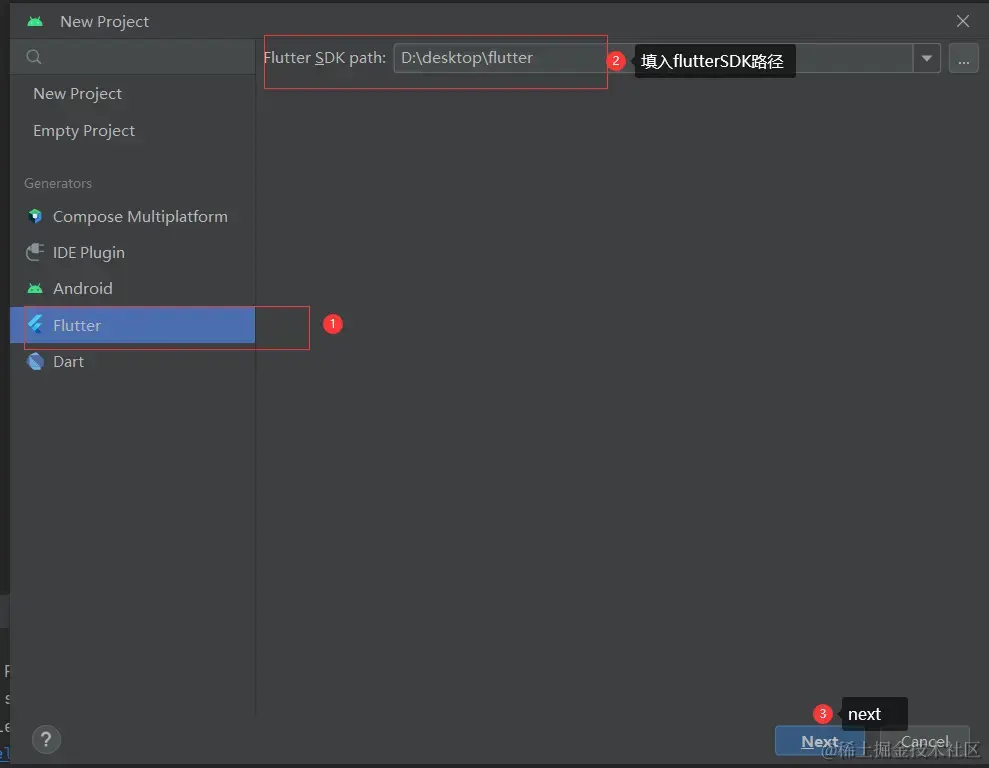Click the Android Studio logo in title bar
The height and width of the screenshot is (768, 989).
pyautogui.click(x=35, y=21)
